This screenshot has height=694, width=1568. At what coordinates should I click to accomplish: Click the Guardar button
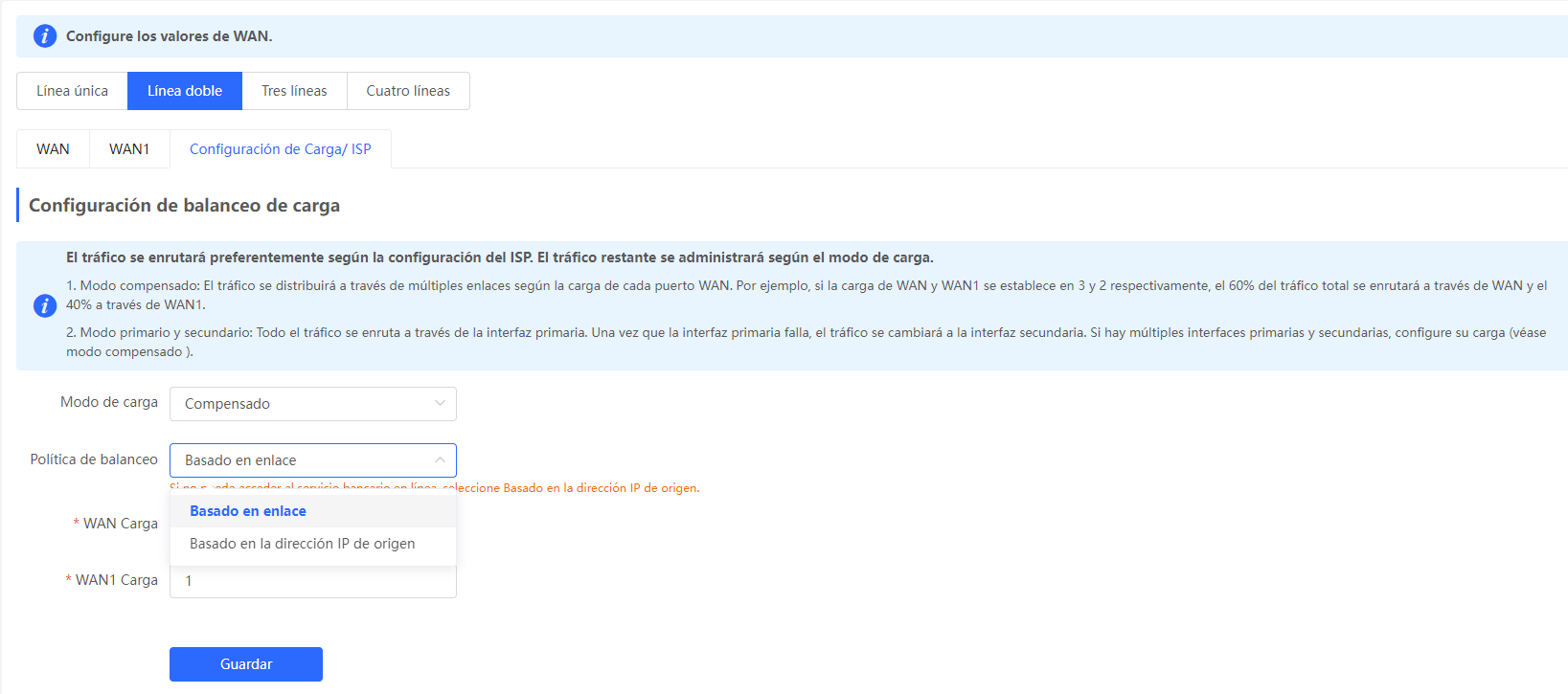(x=246, y=664)
